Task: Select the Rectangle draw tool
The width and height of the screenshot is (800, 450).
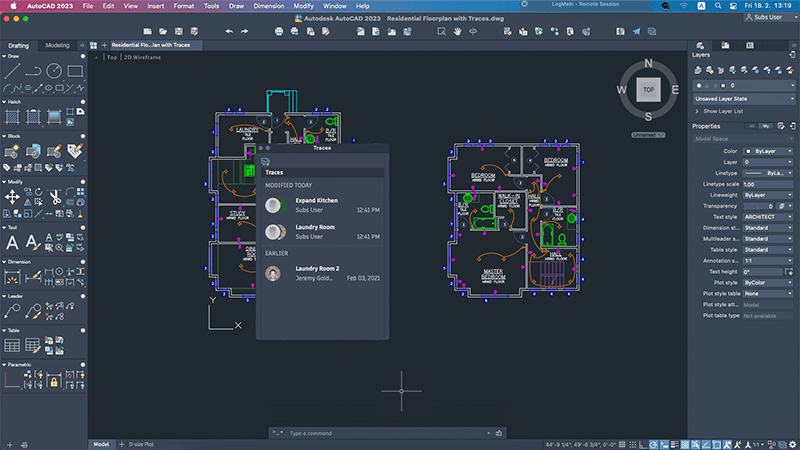Action: pos(75,71)
